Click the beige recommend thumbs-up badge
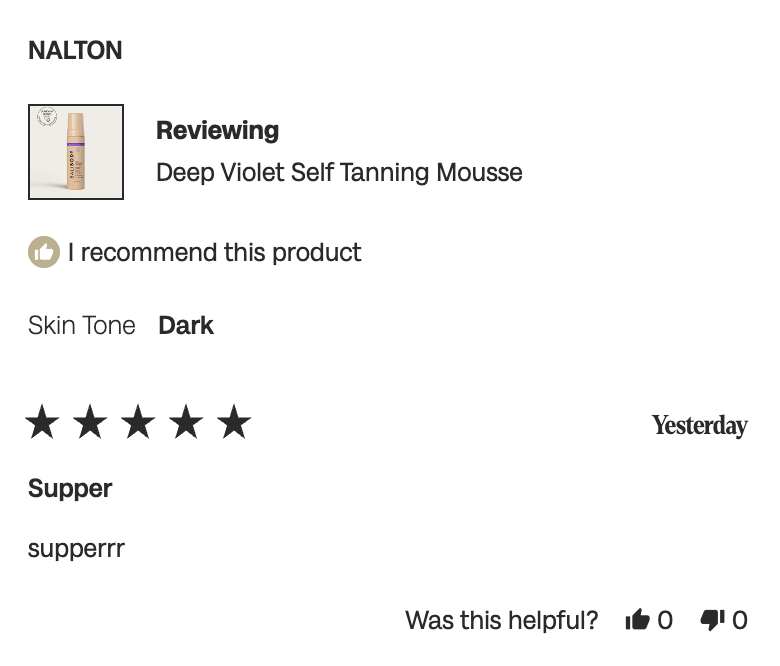This screenshot has width=780, height=666. click(x=44, y=253)
